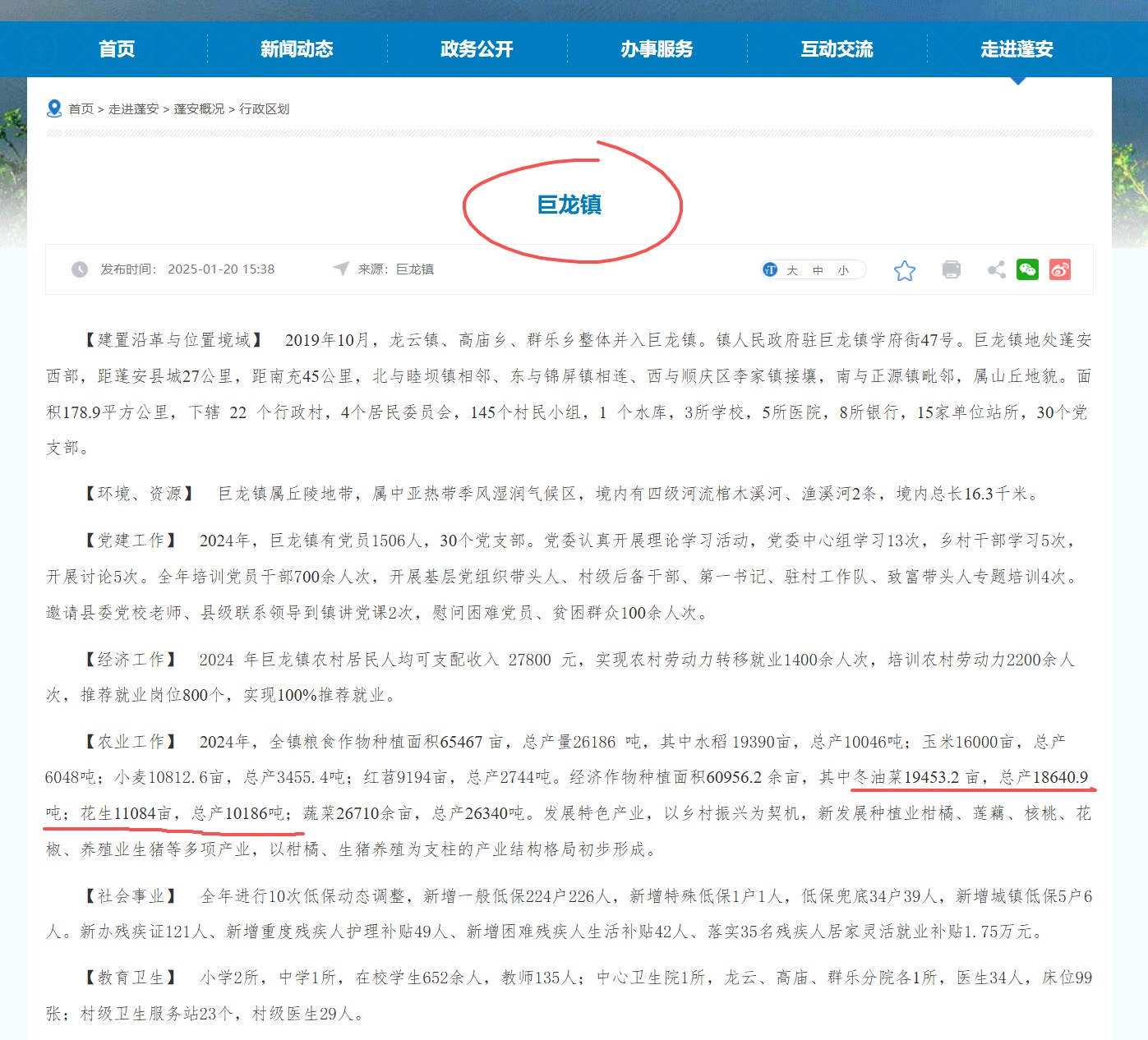Click the source arrow icon
The height and width of the screenshot is (1040, 1148).
tap(340, 269)
